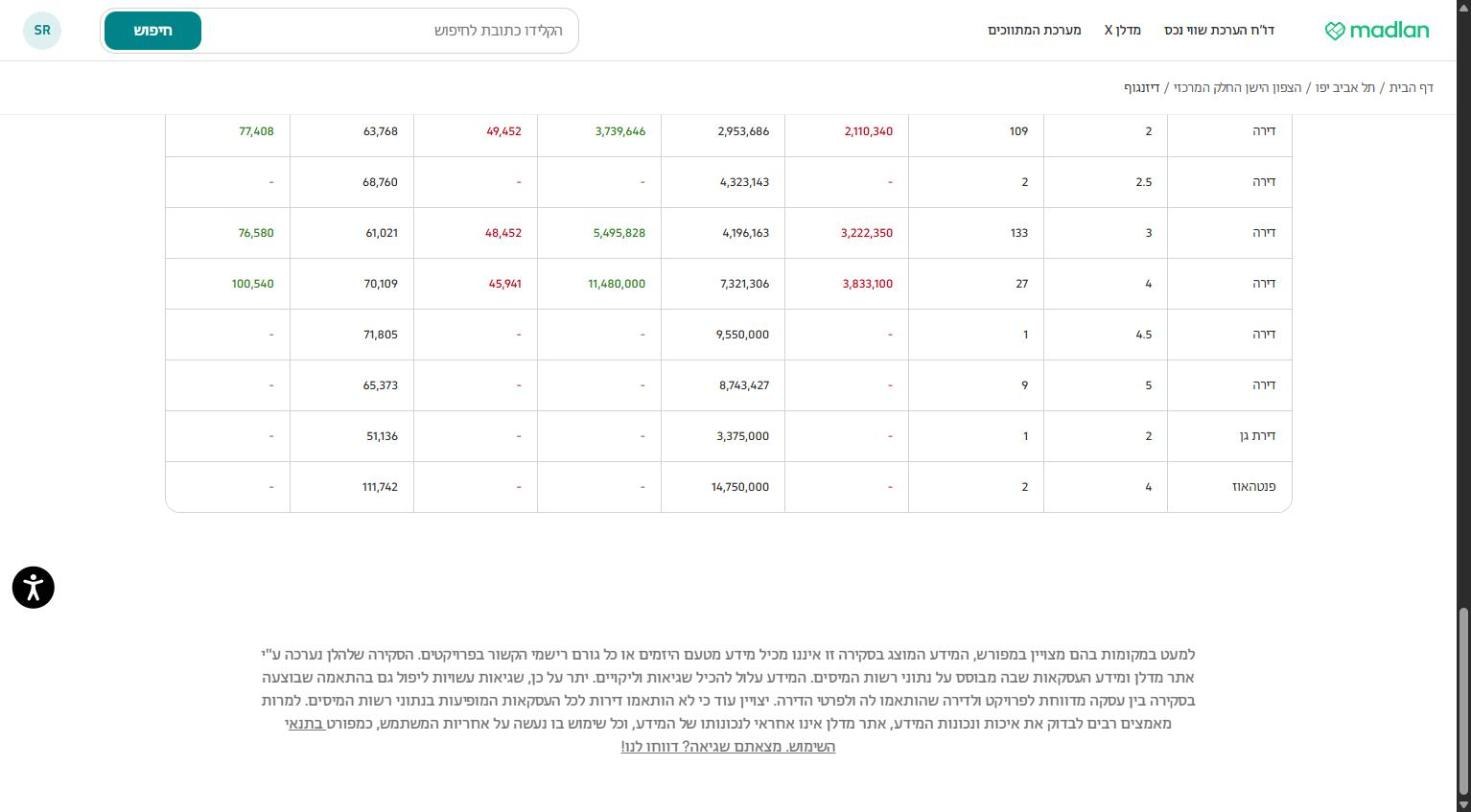Open the accessibility menu icon
The width and height of the screenshot is (1471, 812).
[x=33, y=587]
